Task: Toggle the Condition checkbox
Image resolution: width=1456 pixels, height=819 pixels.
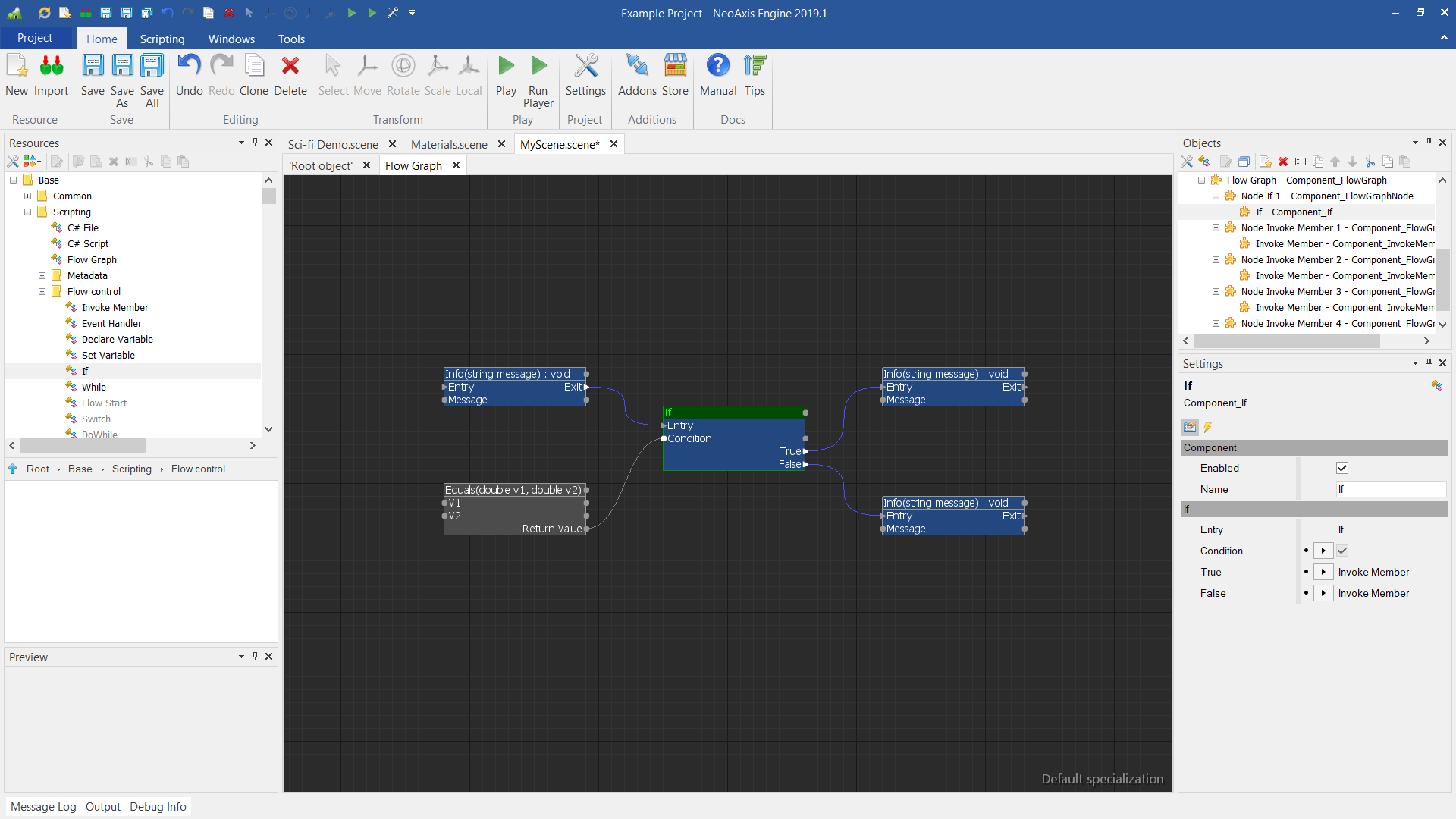Action: pos(1342,551)
